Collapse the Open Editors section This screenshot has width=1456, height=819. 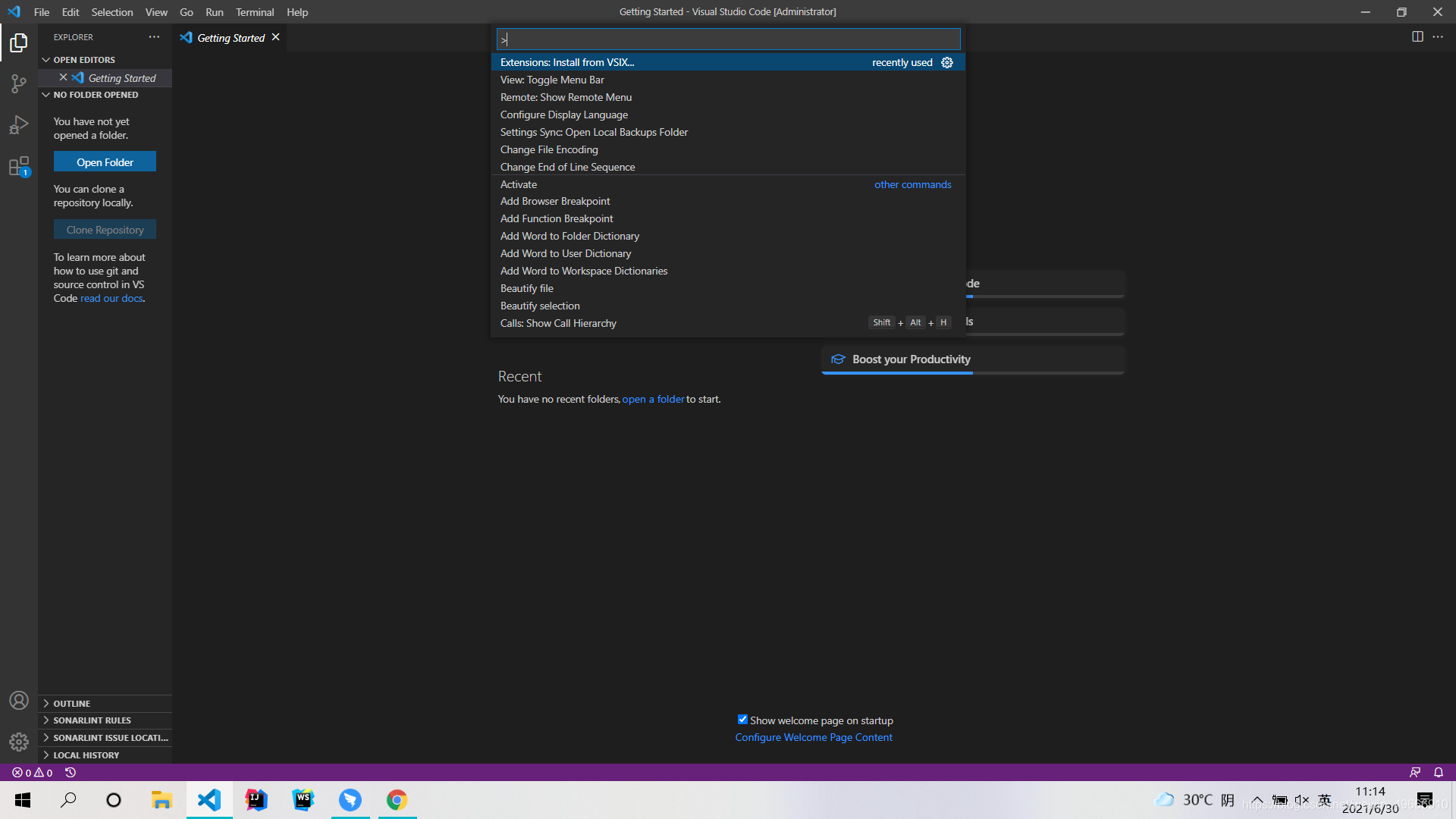coord(83,59)
